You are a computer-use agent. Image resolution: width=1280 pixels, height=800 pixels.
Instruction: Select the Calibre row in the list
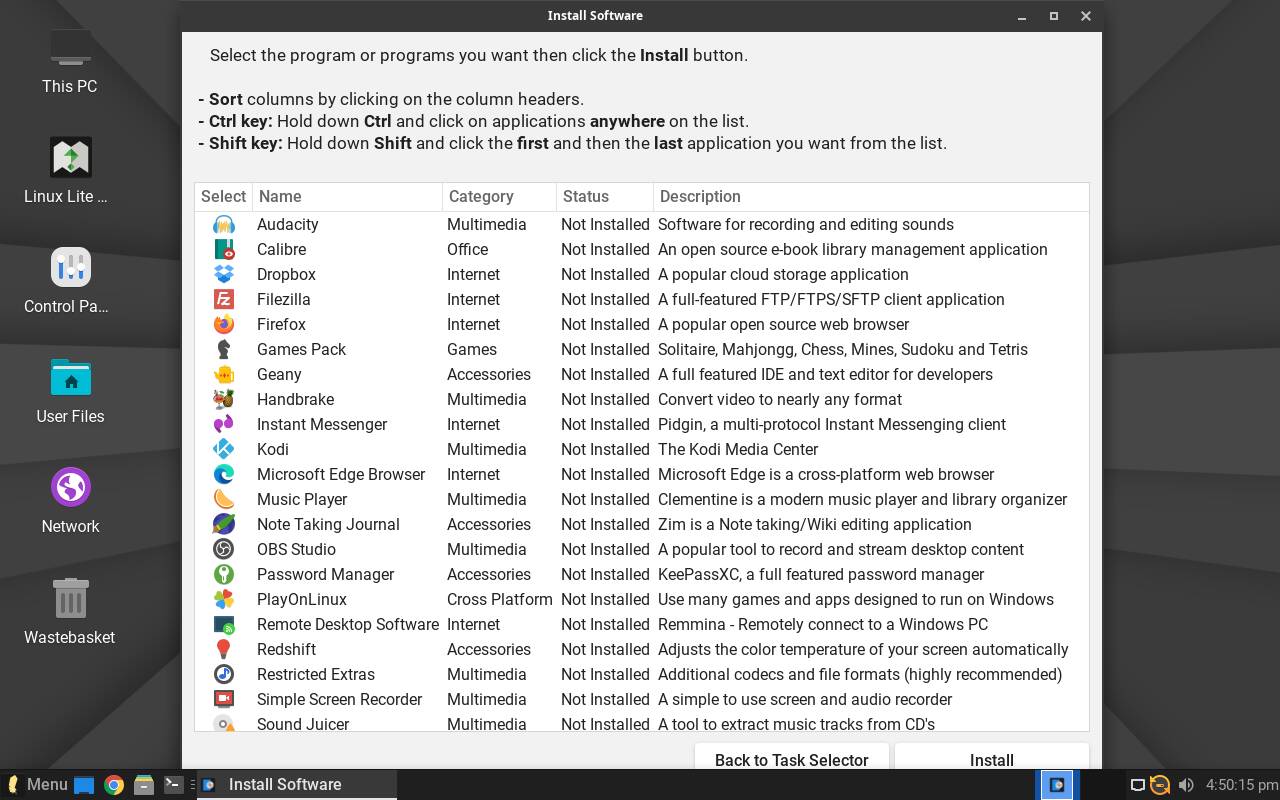[x=281, y=249]
